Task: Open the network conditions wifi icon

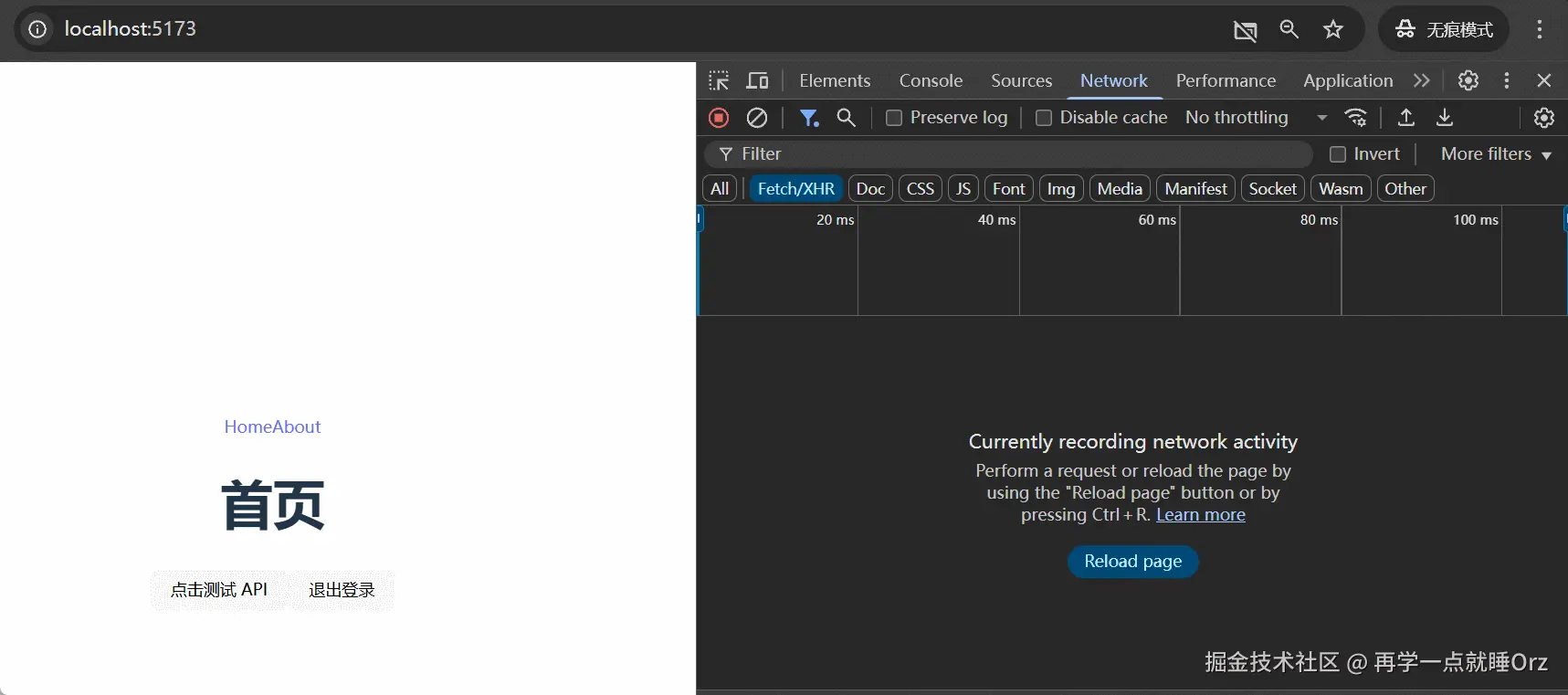Action: coord(1356,118)
